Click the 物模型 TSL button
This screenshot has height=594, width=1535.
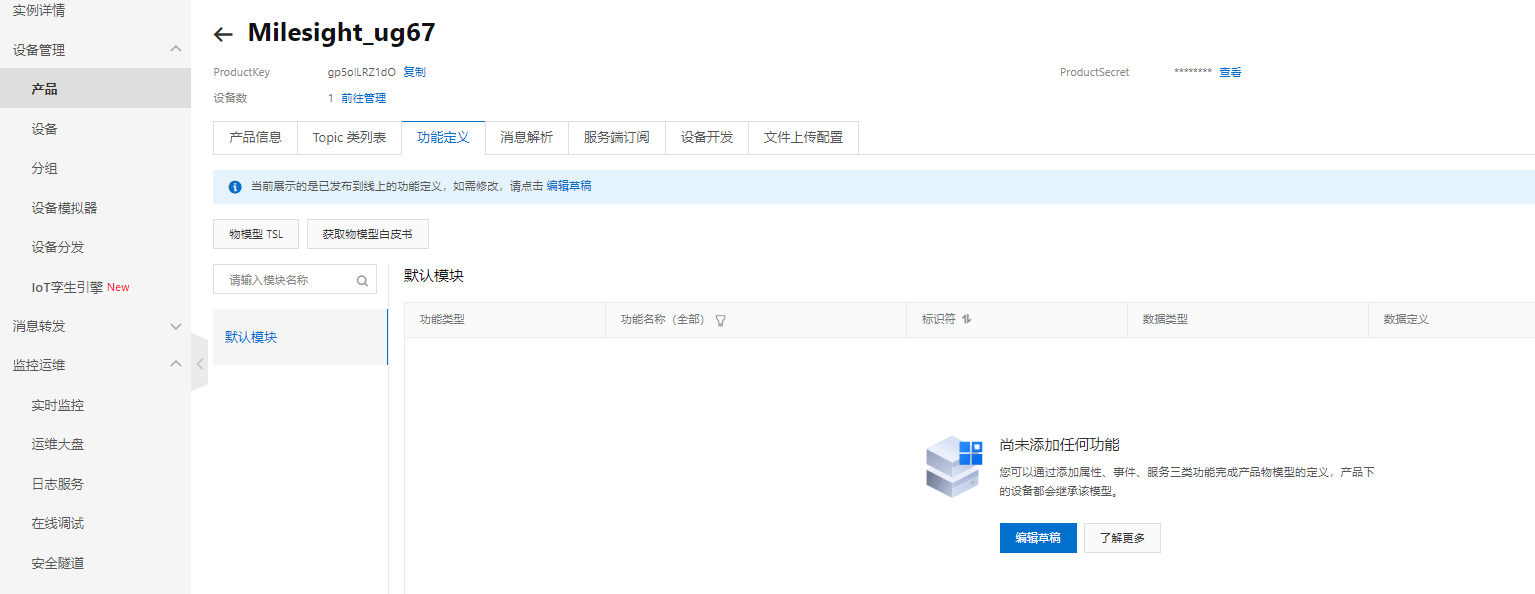pos(256,234)
